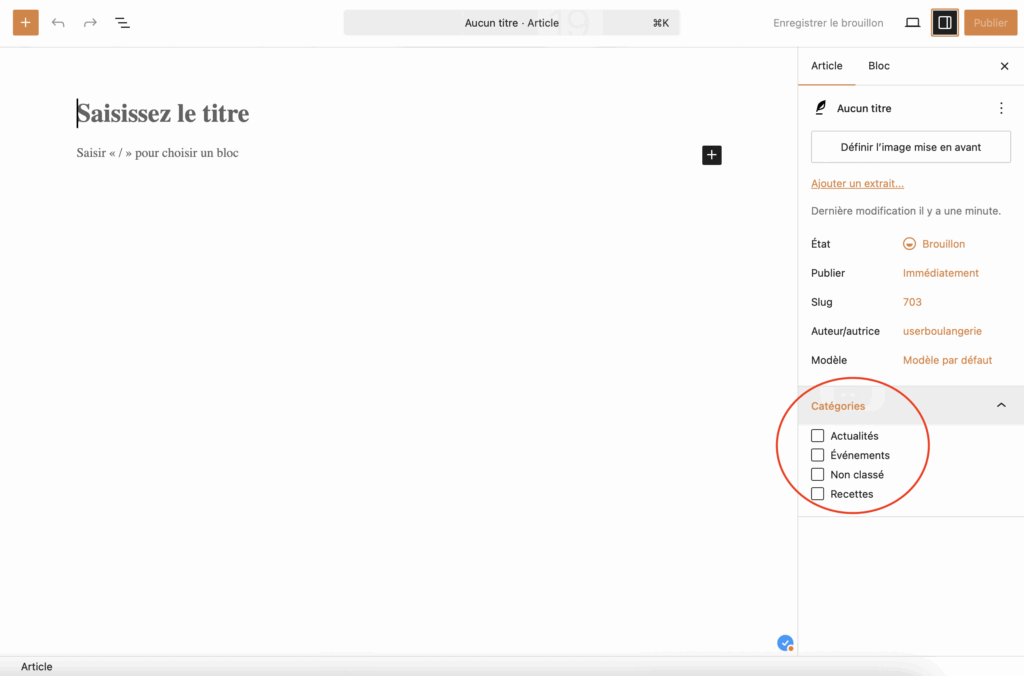Screen dimensions: 1024x676
Task: Close the settings sidebar with X
Action: pyautogui.click(x=1004, y=66)
